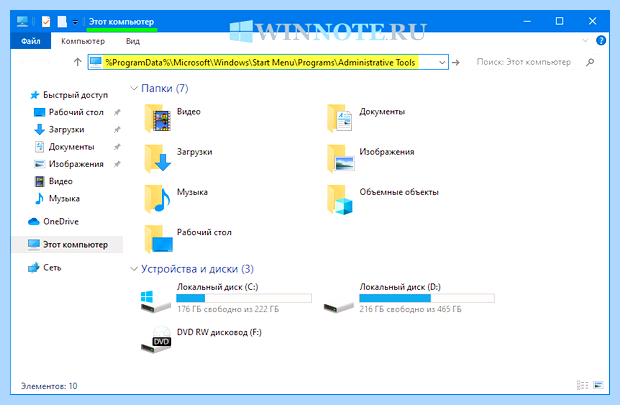
Task: Collapse the Папки (7) group
Action: (x=134, y=88)
